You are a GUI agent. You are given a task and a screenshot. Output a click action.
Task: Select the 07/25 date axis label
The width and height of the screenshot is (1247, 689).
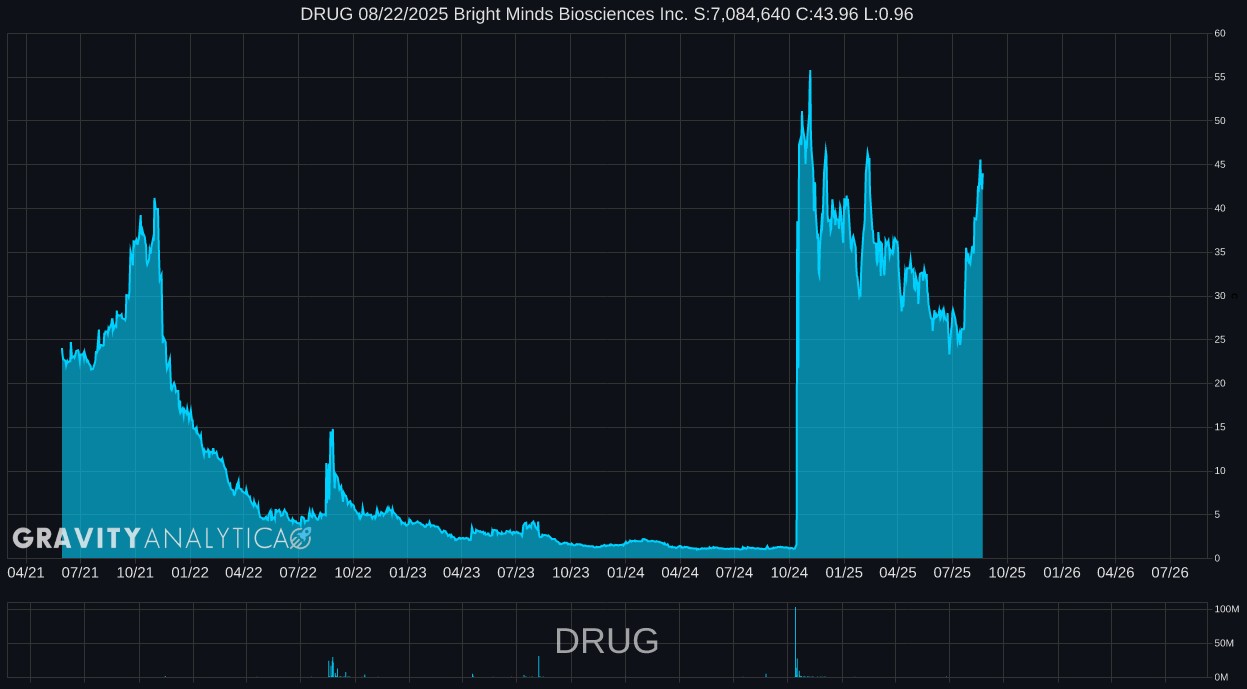coord(952,573)
